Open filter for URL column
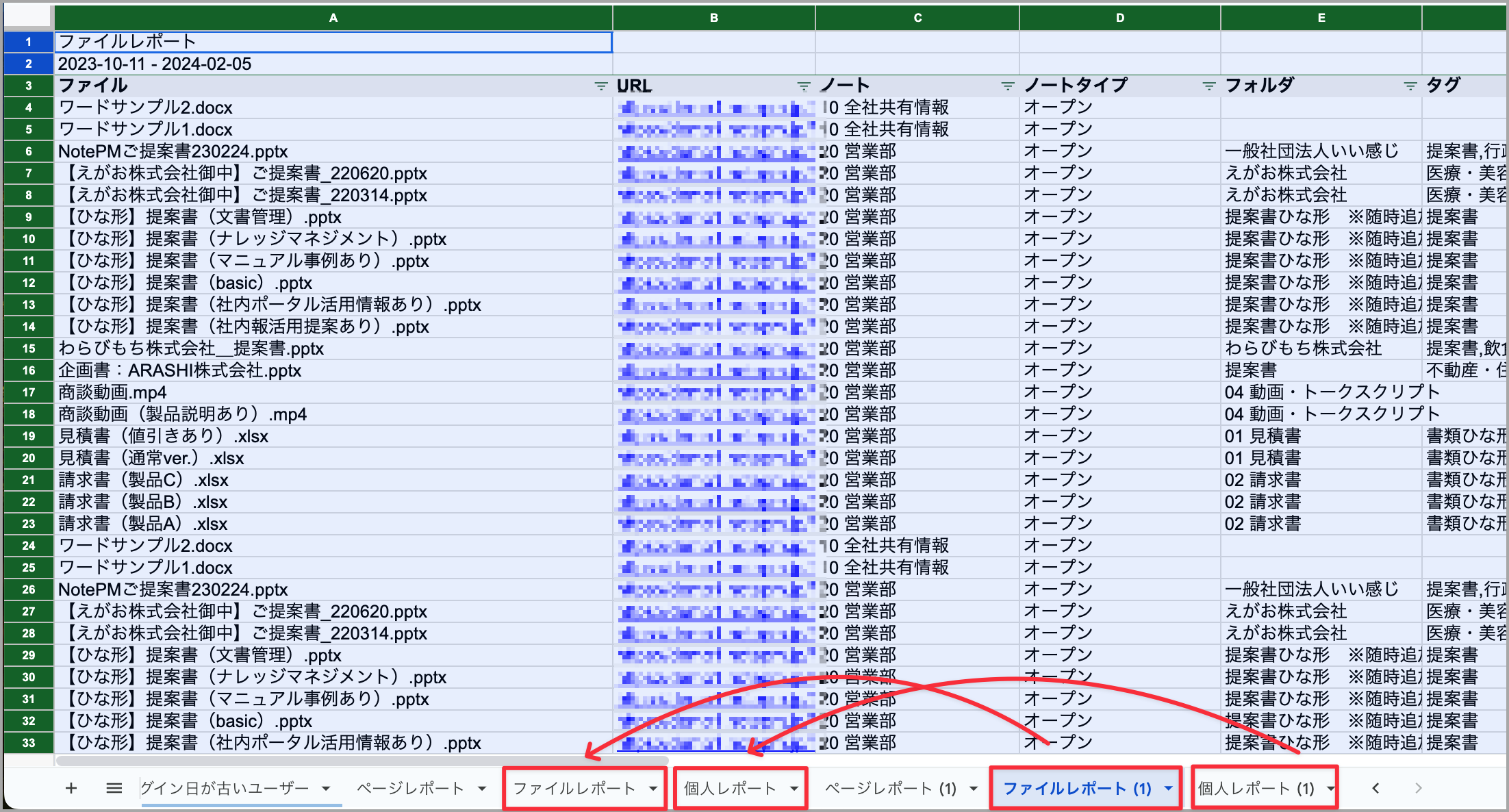 tap(804, 86)
